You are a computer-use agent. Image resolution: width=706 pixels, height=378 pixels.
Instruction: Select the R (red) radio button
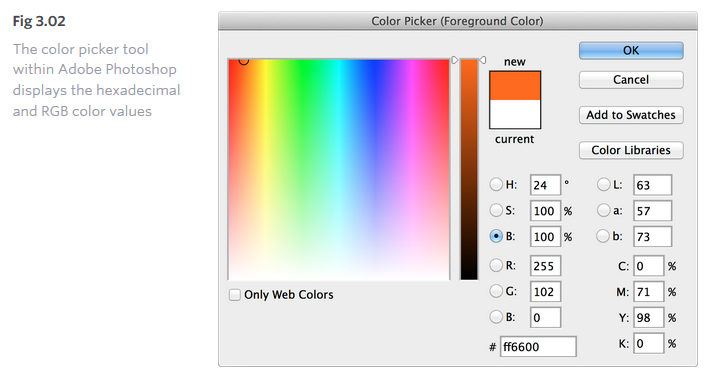tap(496, 266)
